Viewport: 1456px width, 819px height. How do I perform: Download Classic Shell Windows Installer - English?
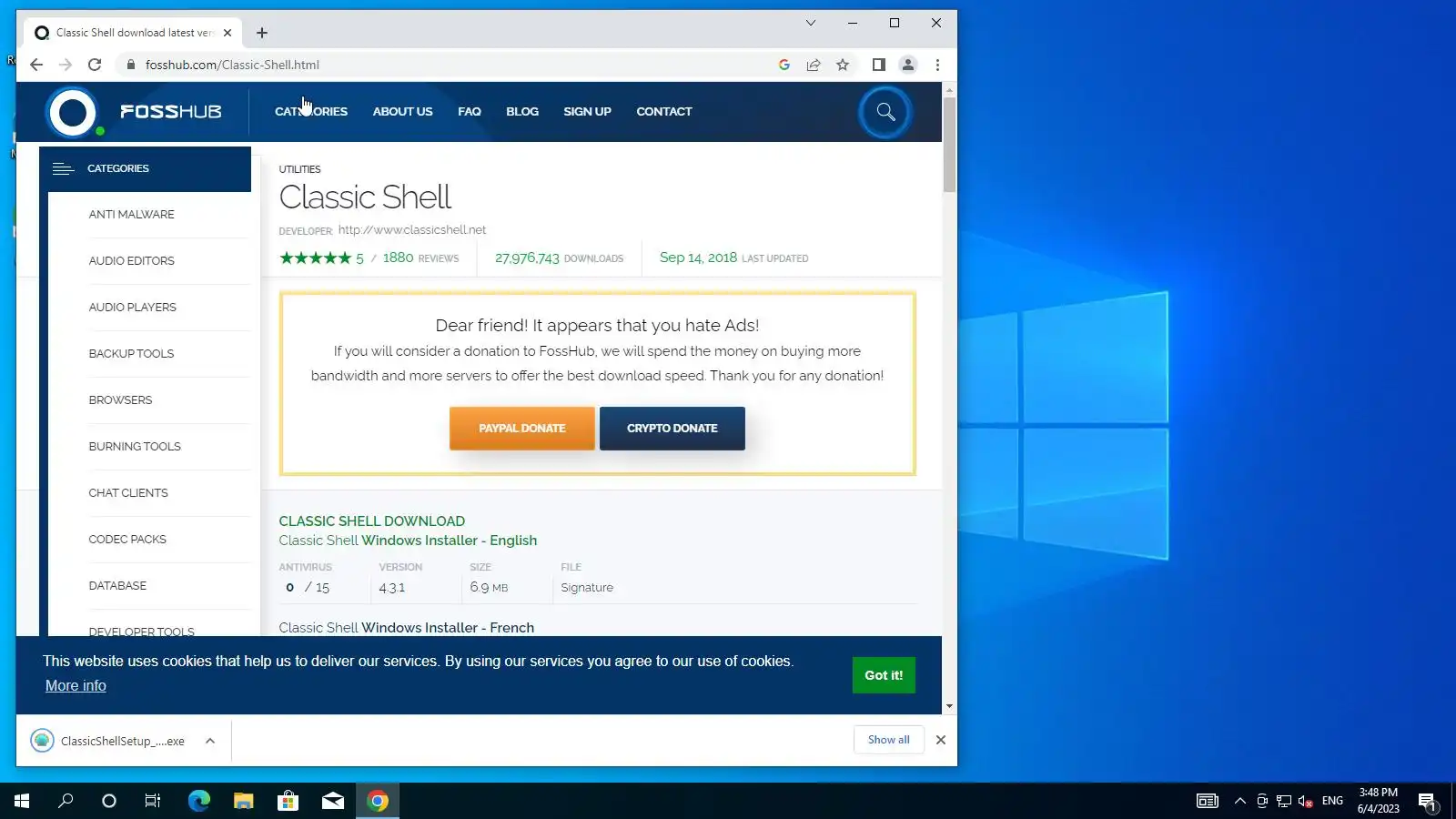pos(408,541)
